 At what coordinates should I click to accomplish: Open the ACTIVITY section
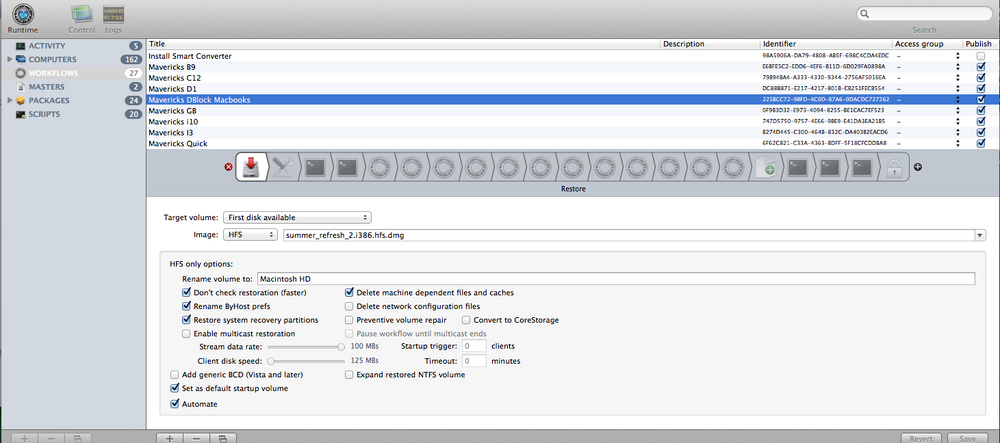point(47,46)
